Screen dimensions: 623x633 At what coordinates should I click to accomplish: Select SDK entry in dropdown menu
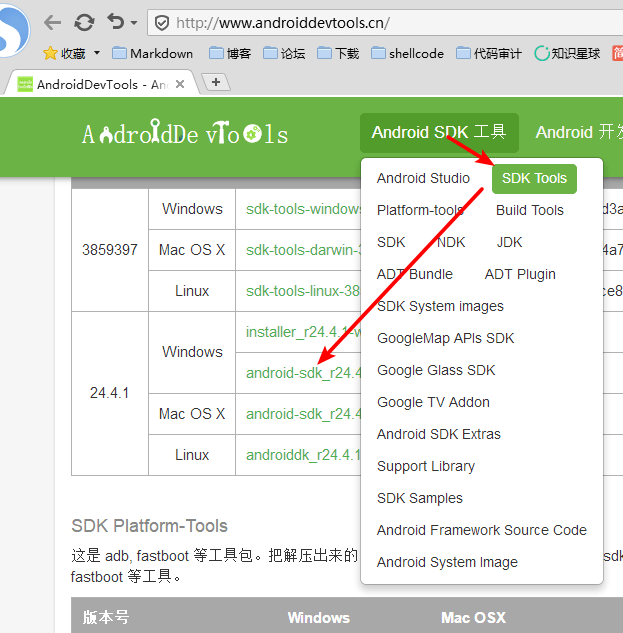point(391,242)
